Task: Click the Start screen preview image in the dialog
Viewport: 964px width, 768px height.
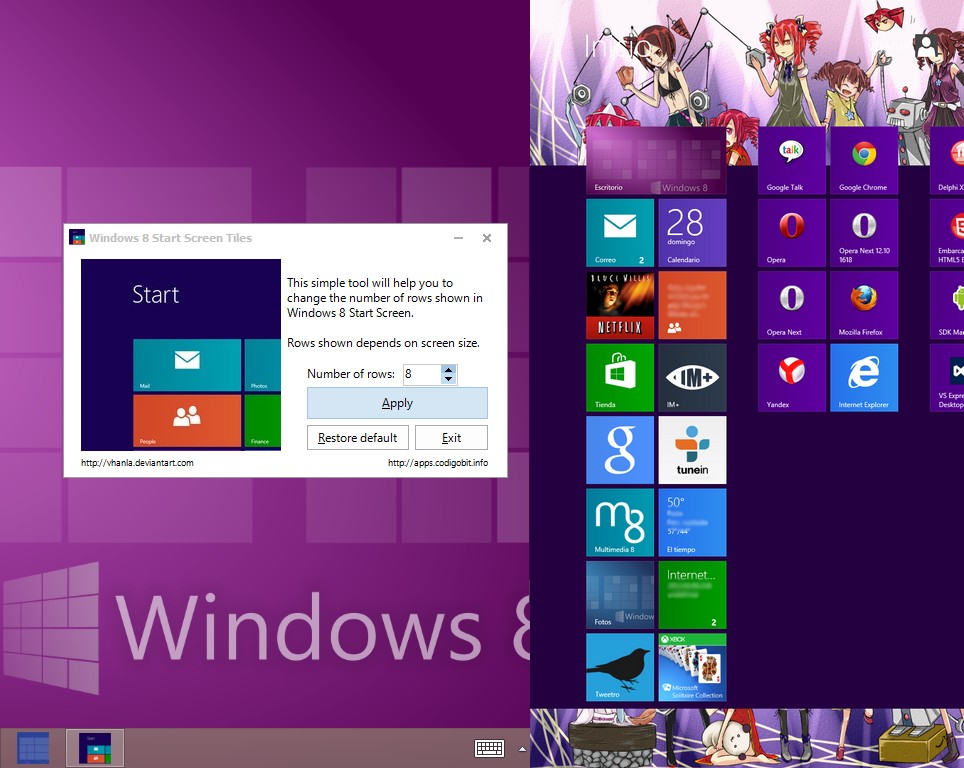Action: [x=181, y=355]
